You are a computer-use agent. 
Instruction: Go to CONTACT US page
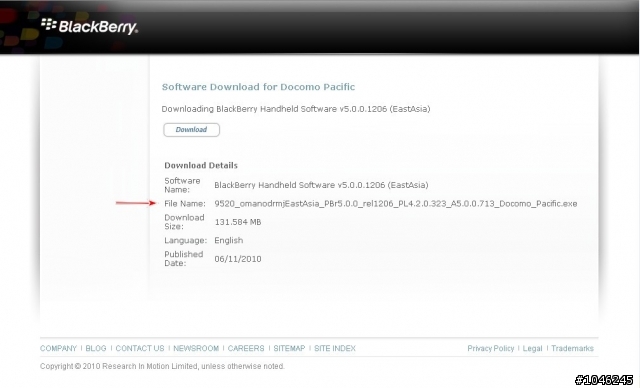point(140,348)
